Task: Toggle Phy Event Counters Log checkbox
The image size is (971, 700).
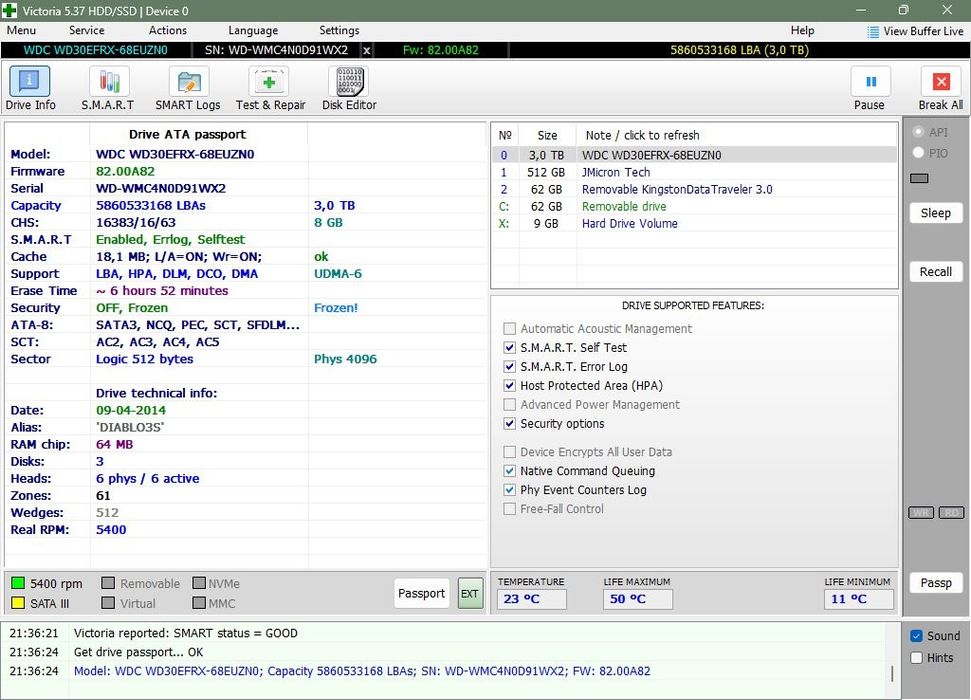Action: 510,490
